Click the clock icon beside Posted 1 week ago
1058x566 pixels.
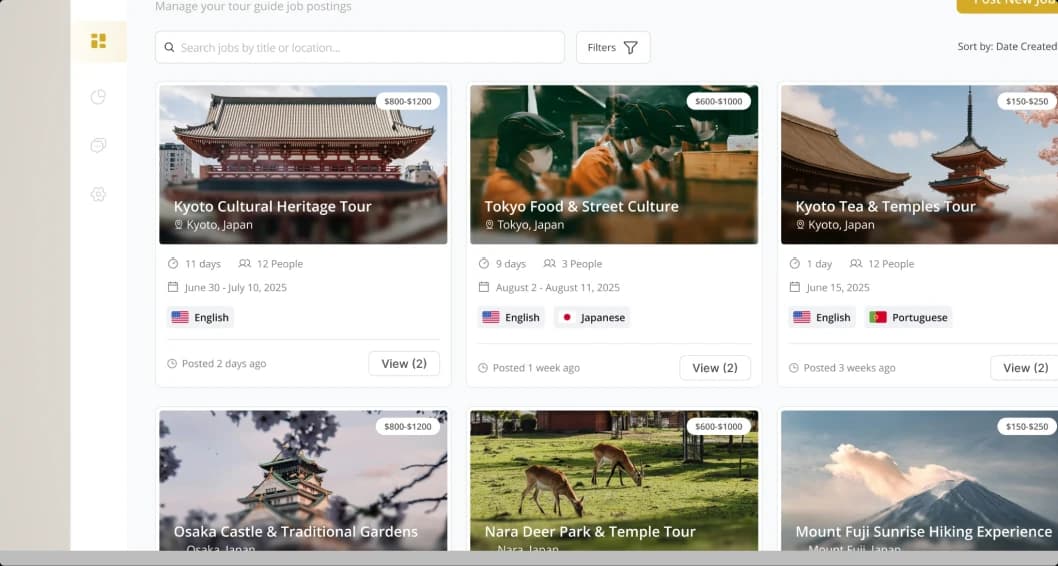coord(483,368)
